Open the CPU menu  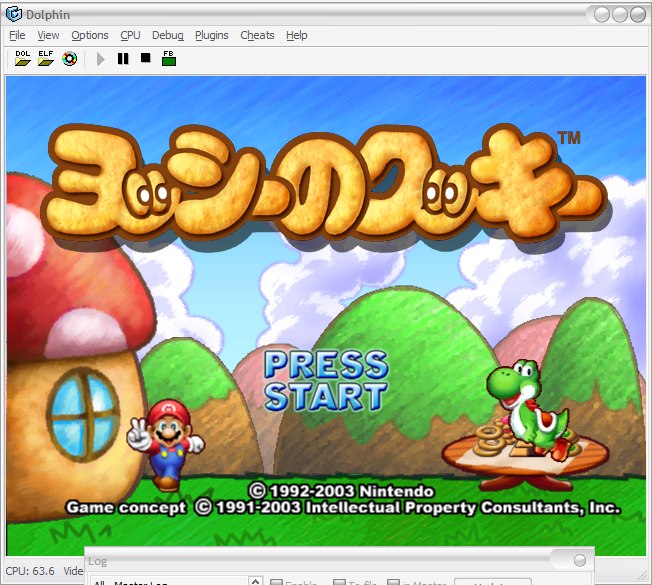pyautogui.click(x=130, y=35)
